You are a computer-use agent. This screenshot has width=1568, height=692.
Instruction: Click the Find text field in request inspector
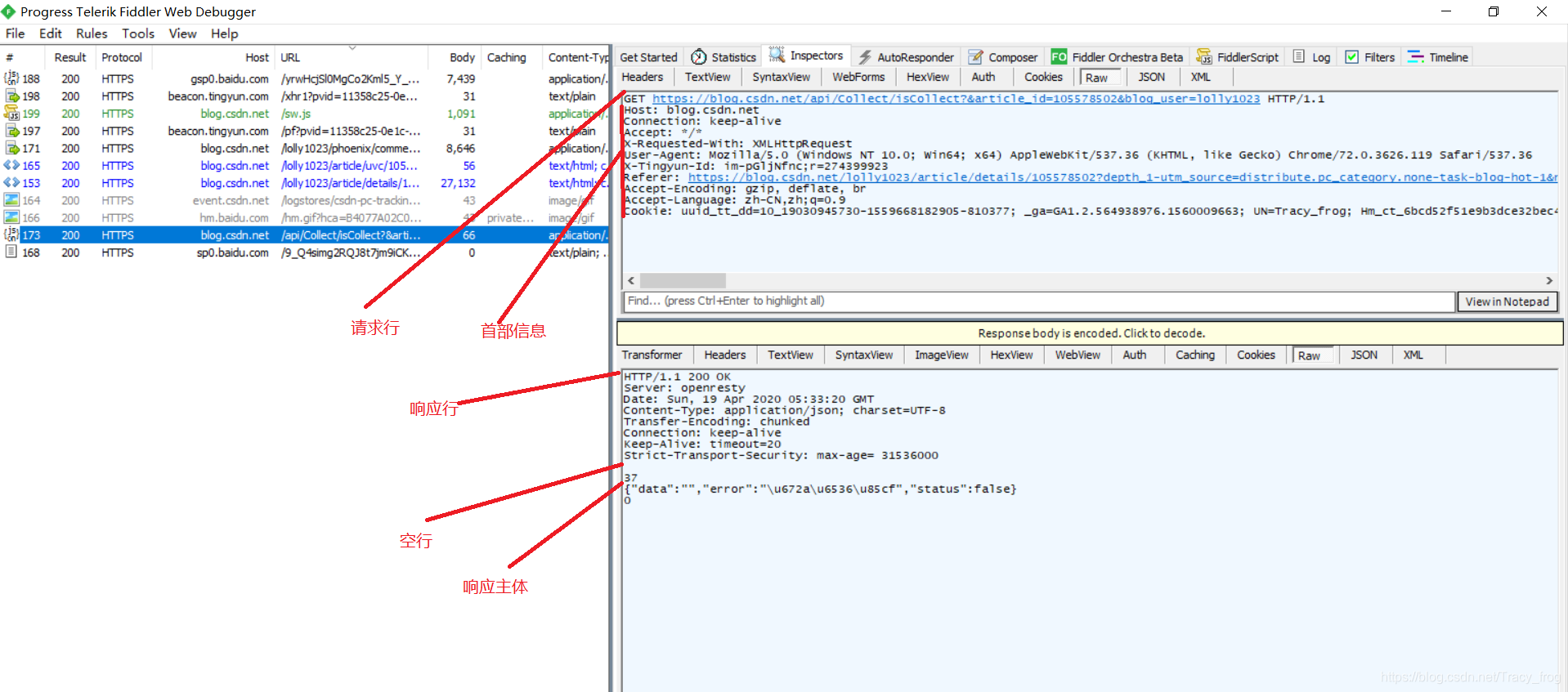[1039, 301]
